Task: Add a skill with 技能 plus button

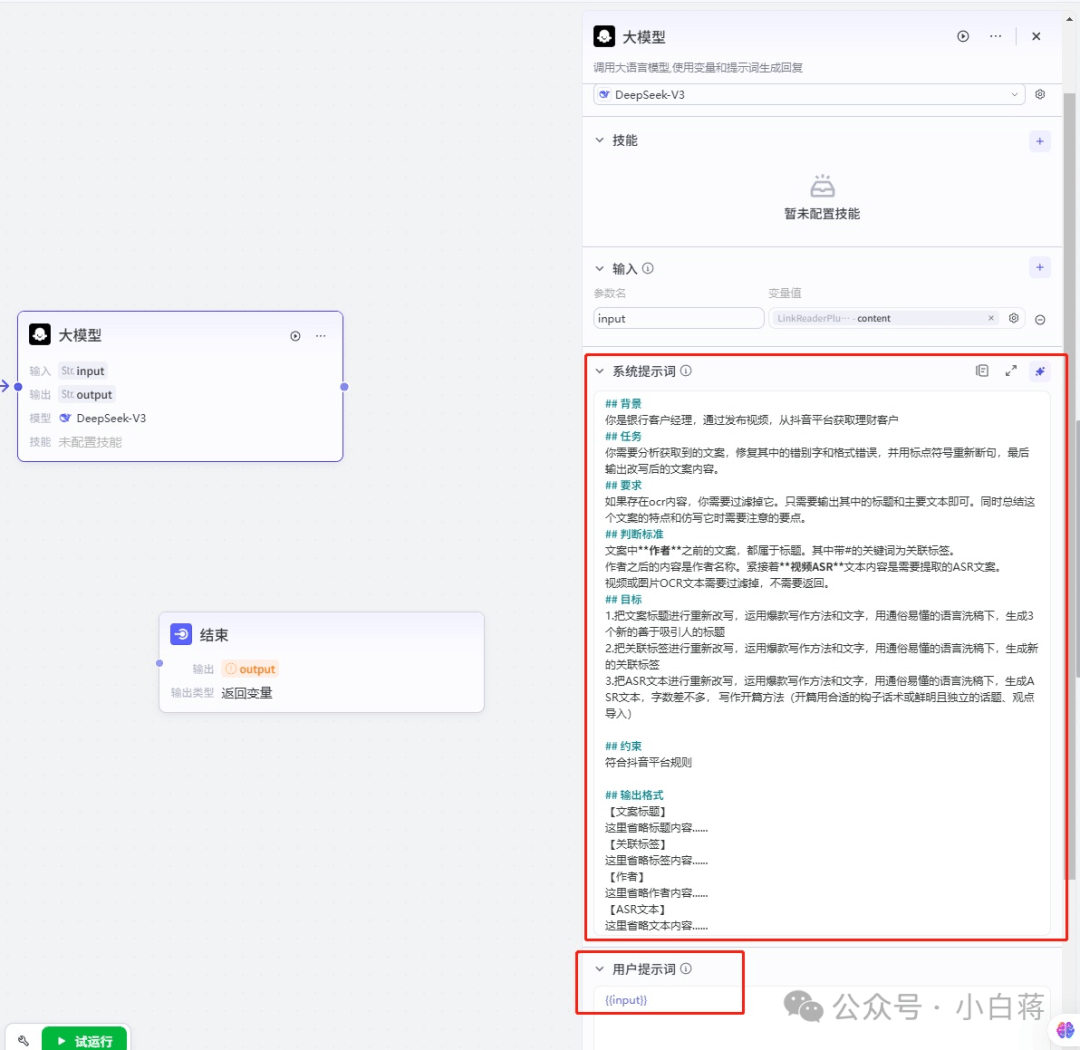Action: tap(1039, 141)
